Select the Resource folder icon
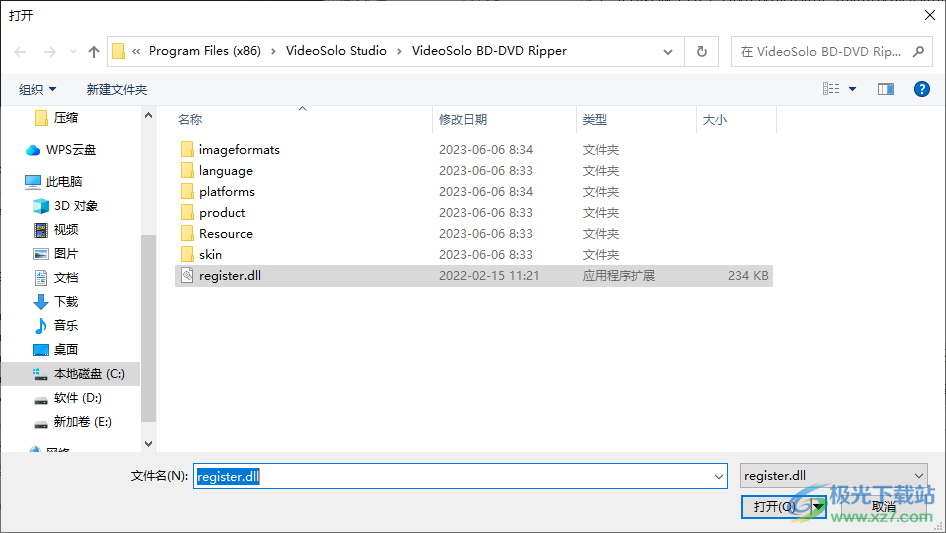This screenshot has height=533, width=946. (x=187, y=234)
